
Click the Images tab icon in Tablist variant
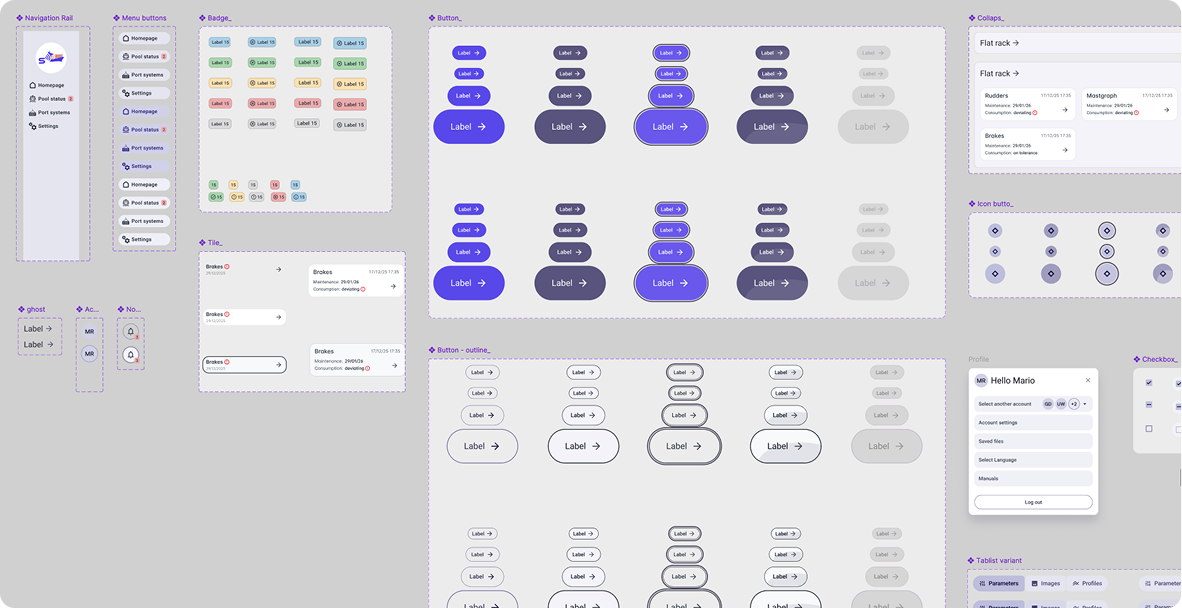[x=1034, y=583]
